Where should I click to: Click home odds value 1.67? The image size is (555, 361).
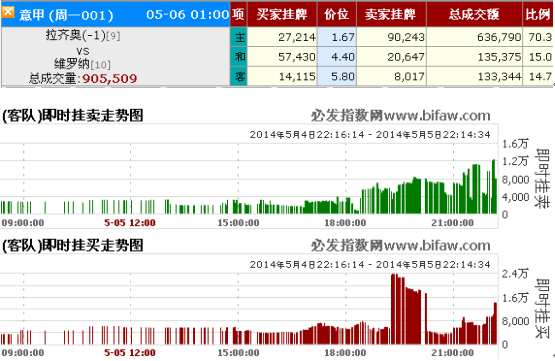coord(343,37)
